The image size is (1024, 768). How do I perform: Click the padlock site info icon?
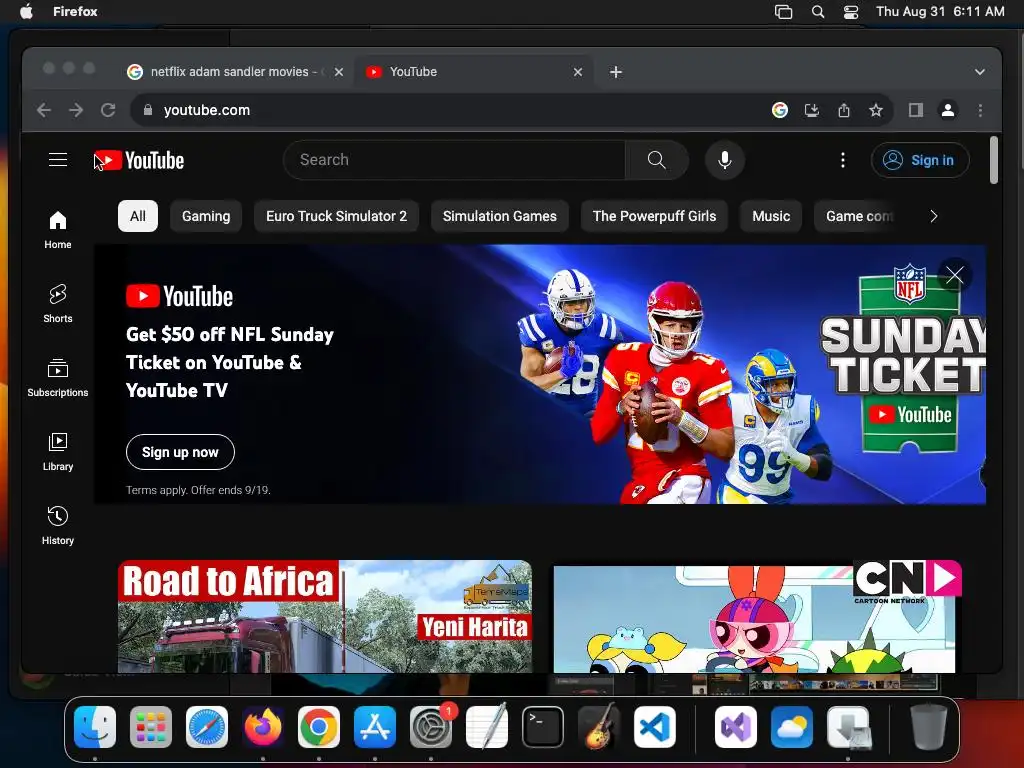148,110
